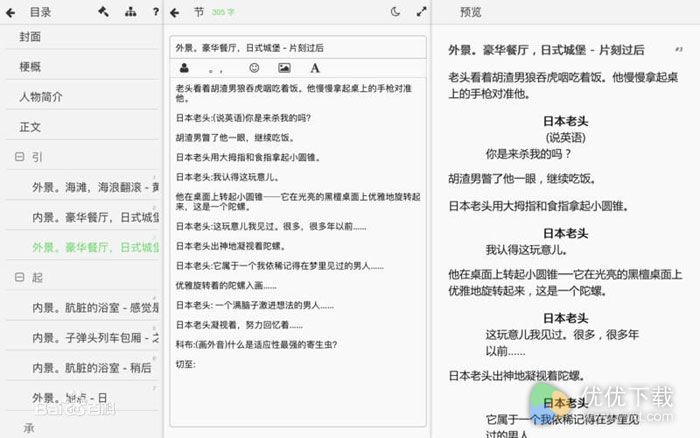Insert a picture with the image icon
700x438 pixels.
284,68
